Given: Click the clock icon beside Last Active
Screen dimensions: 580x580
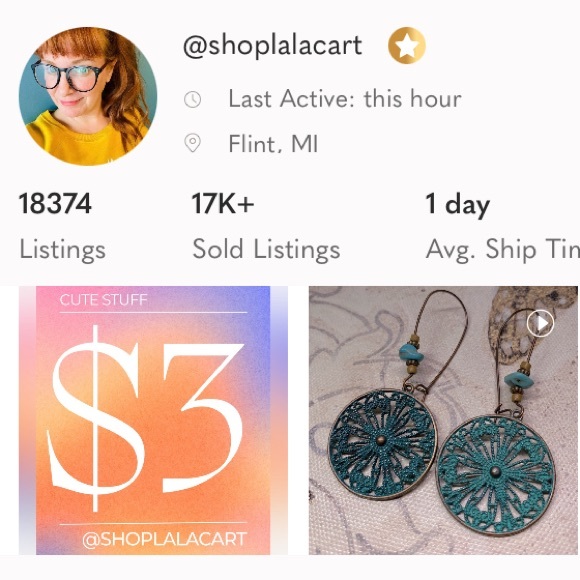Looking at the screenshot, I should click(x=192, y=100).
